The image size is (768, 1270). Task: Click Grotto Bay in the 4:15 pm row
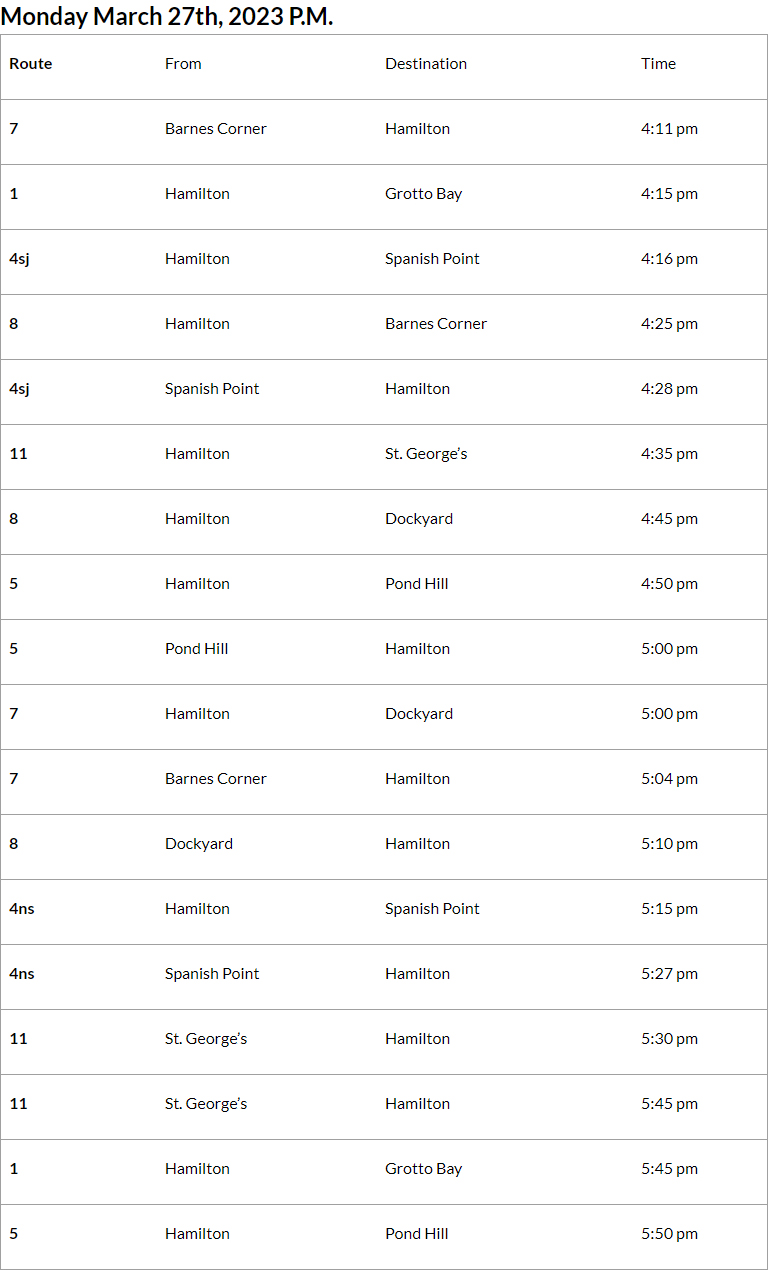tap(423, 194)
